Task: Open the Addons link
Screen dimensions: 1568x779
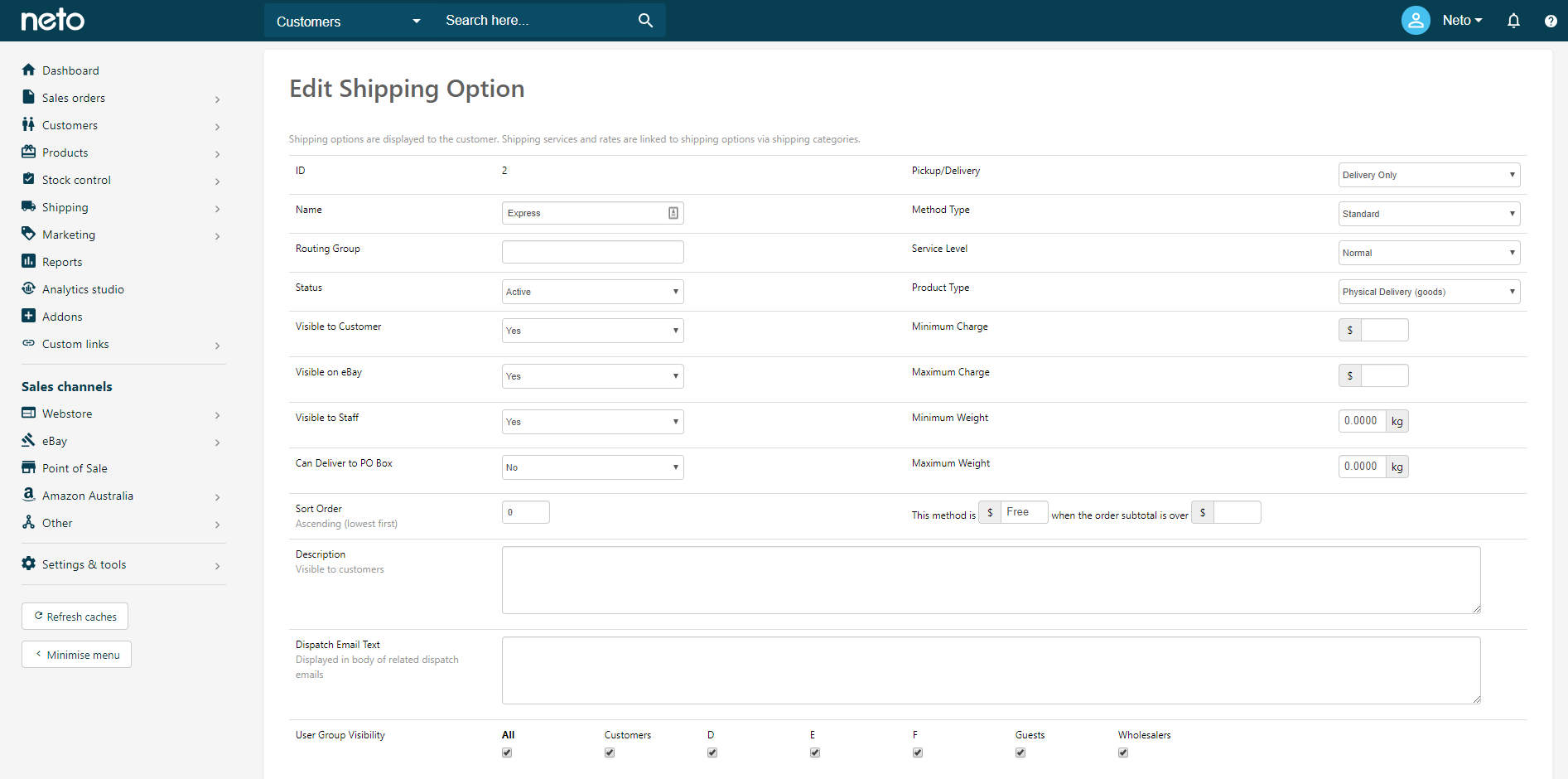Action: point(62,317)
